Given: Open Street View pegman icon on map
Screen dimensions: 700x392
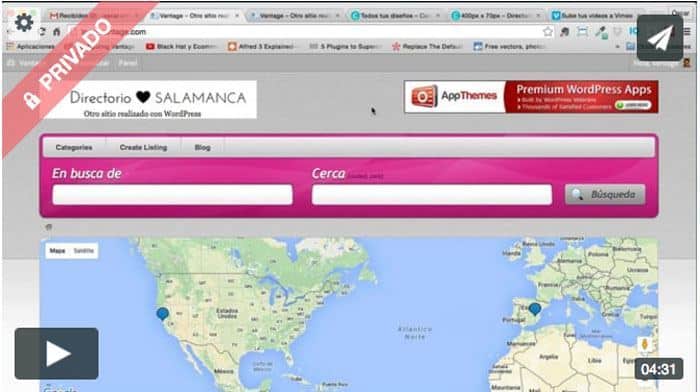Looking at the screenshot, I should point(645,344).
